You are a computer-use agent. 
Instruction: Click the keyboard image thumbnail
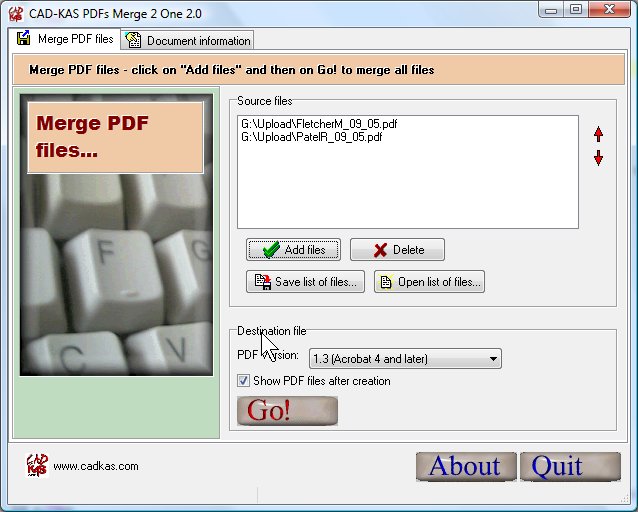click(116, 290)
